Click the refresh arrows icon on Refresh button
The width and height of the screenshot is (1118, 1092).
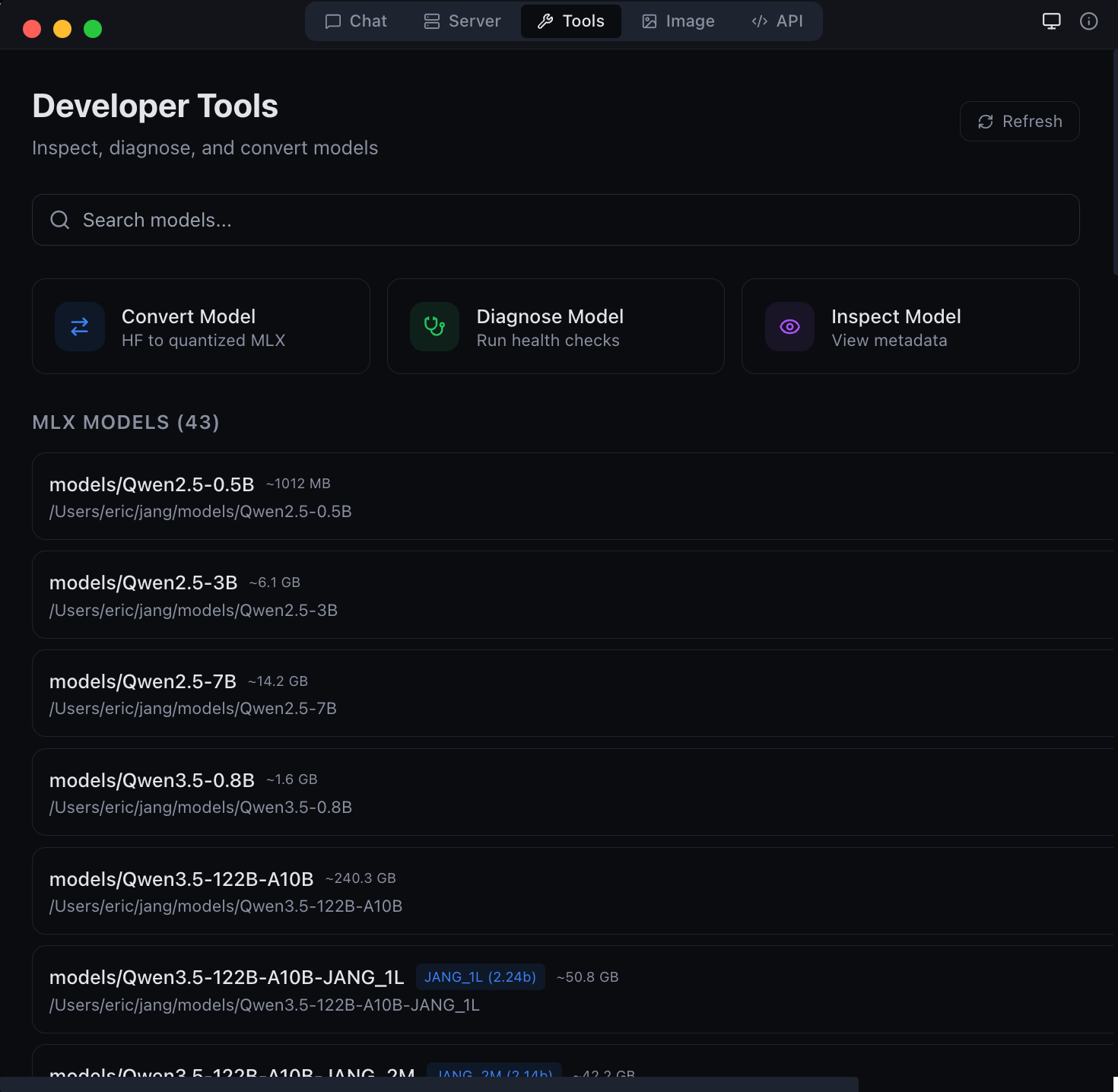986,121
